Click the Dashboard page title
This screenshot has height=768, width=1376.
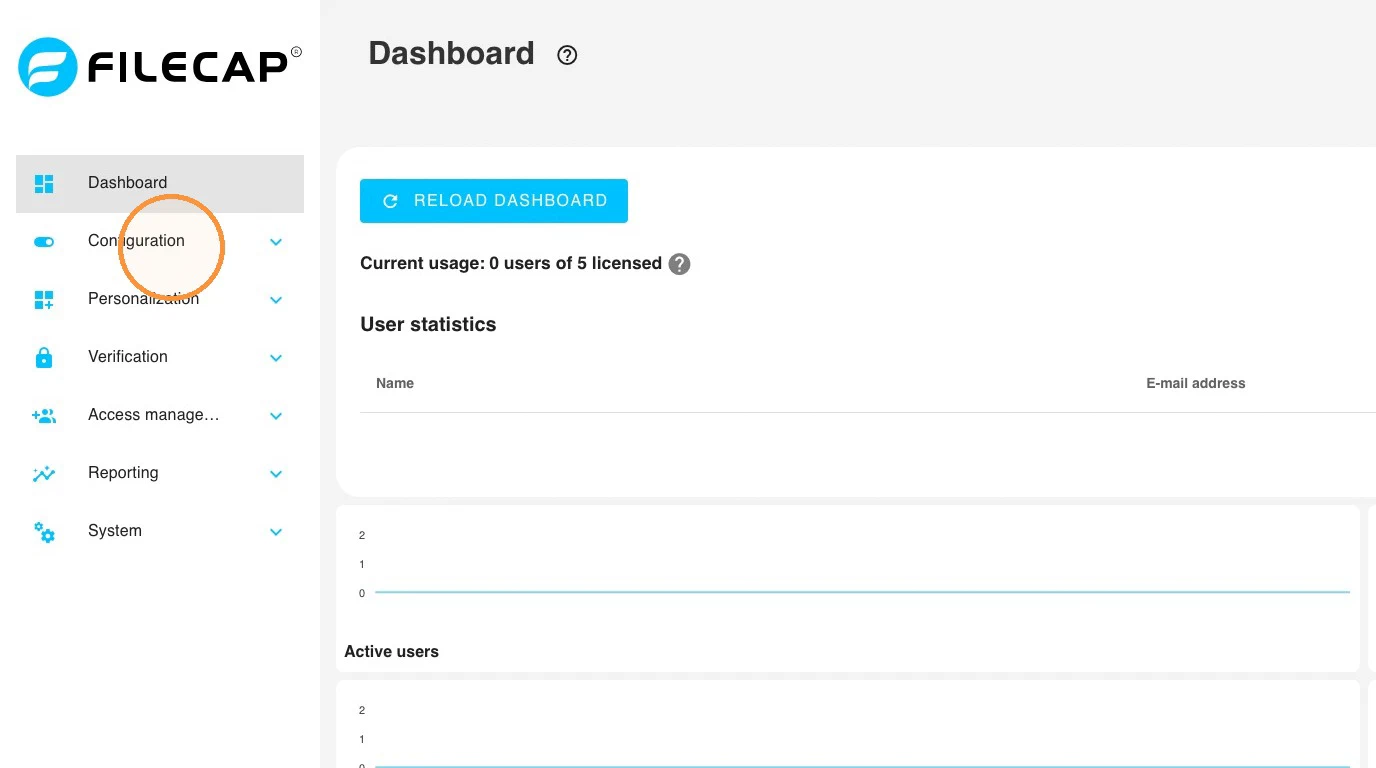click(451, 53)
